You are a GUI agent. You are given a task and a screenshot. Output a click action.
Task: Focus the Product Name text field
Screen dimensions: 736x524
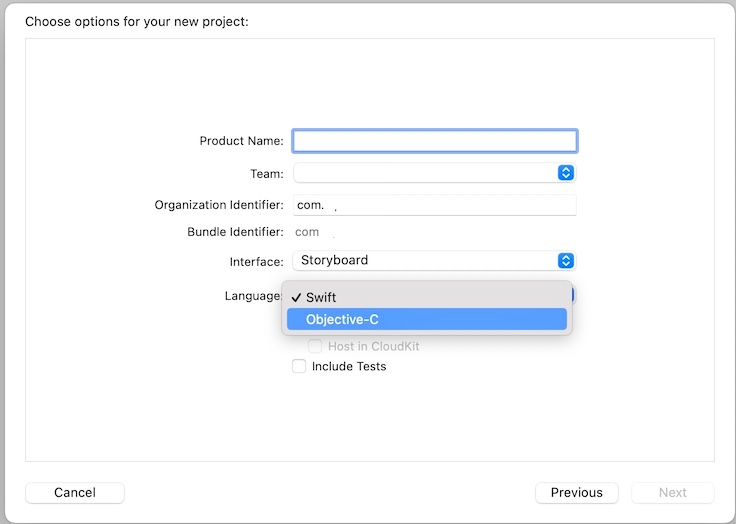coord(434,141)
